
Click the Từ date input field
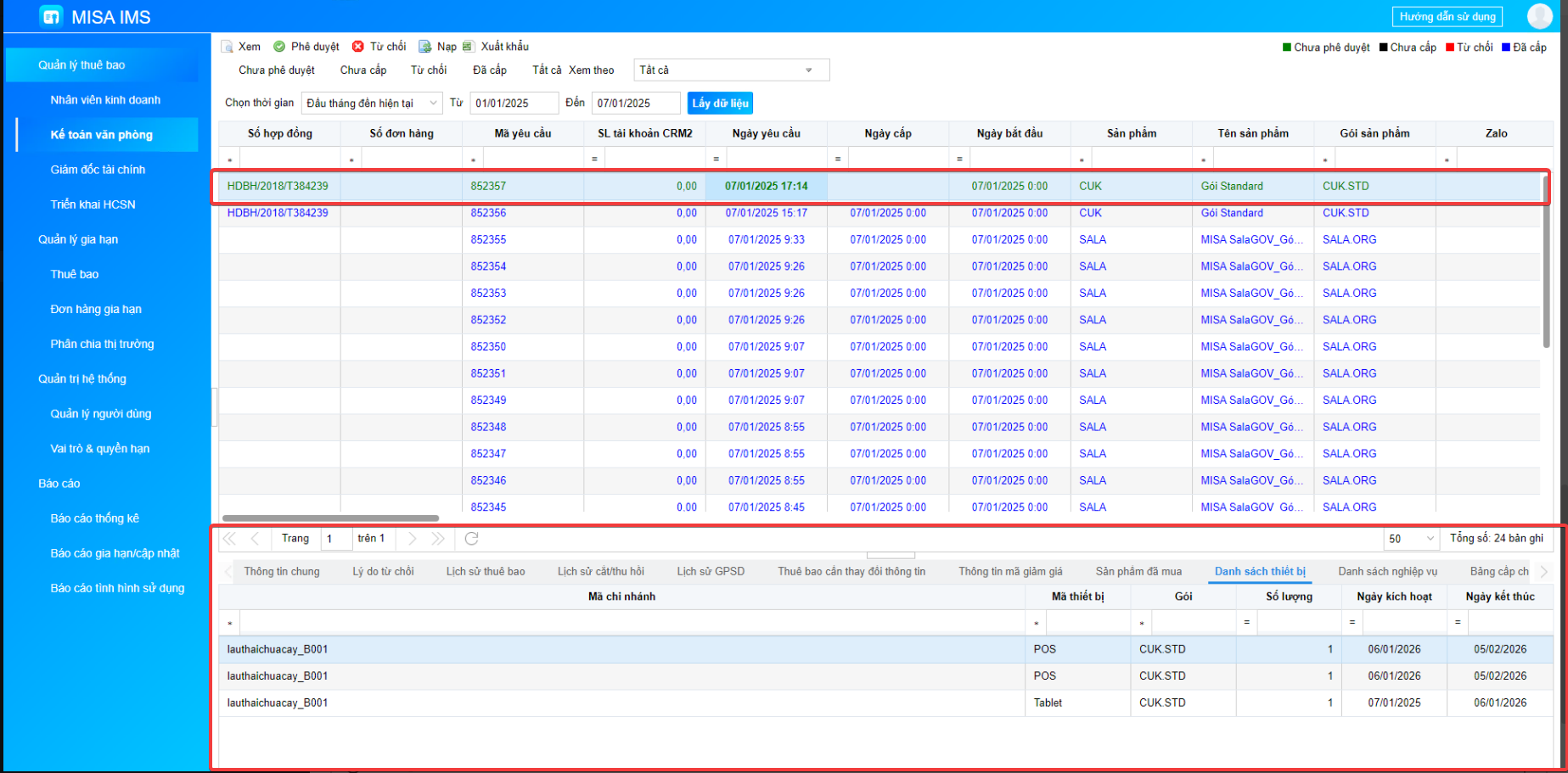[514, 104]
